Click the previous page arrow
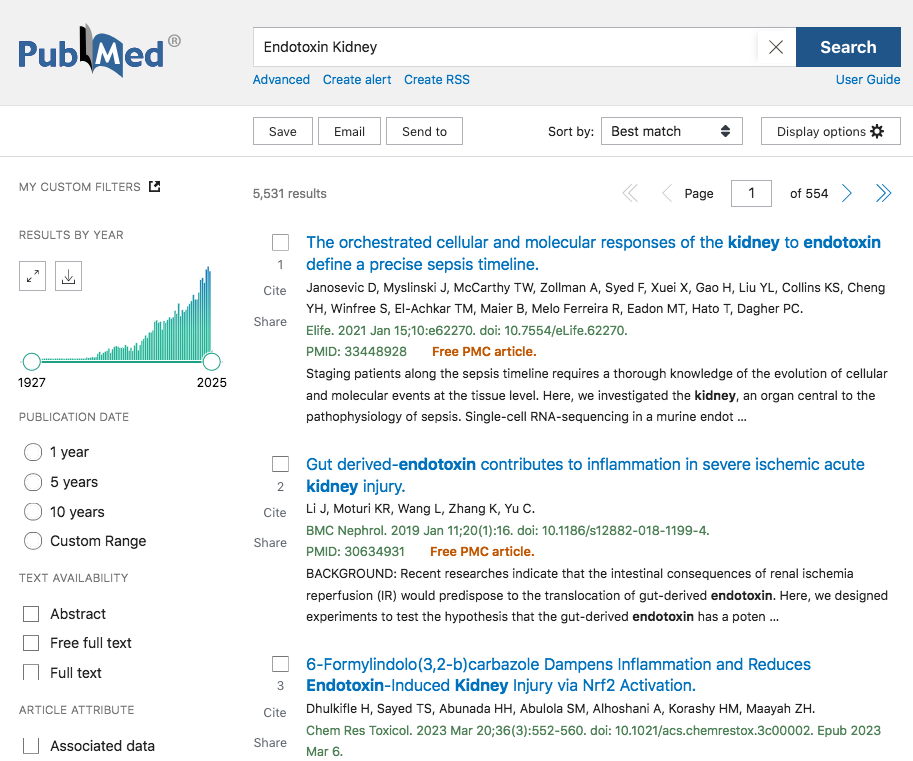 pos(667,193)
